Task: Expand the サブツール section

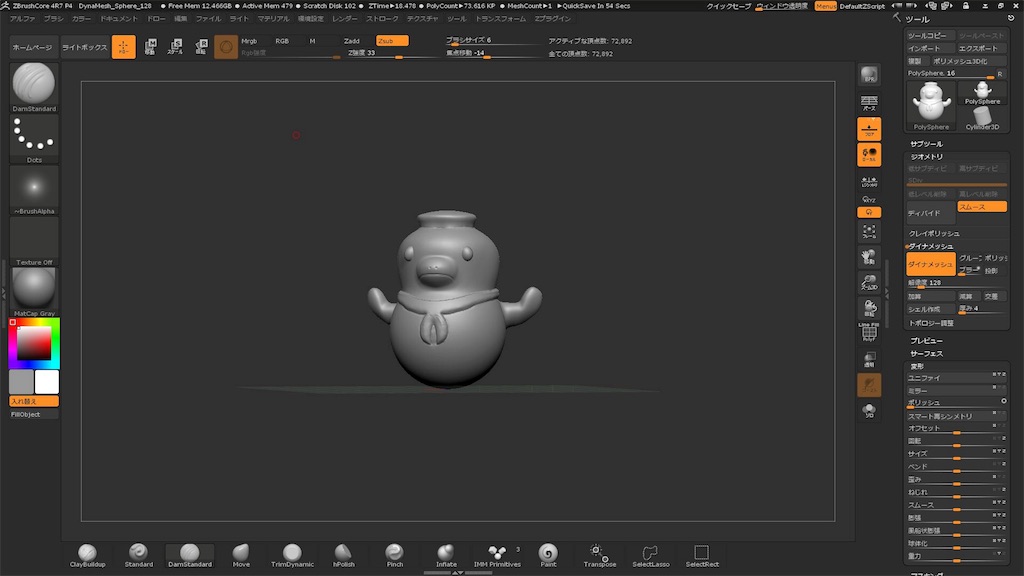Action: point(927,144)
